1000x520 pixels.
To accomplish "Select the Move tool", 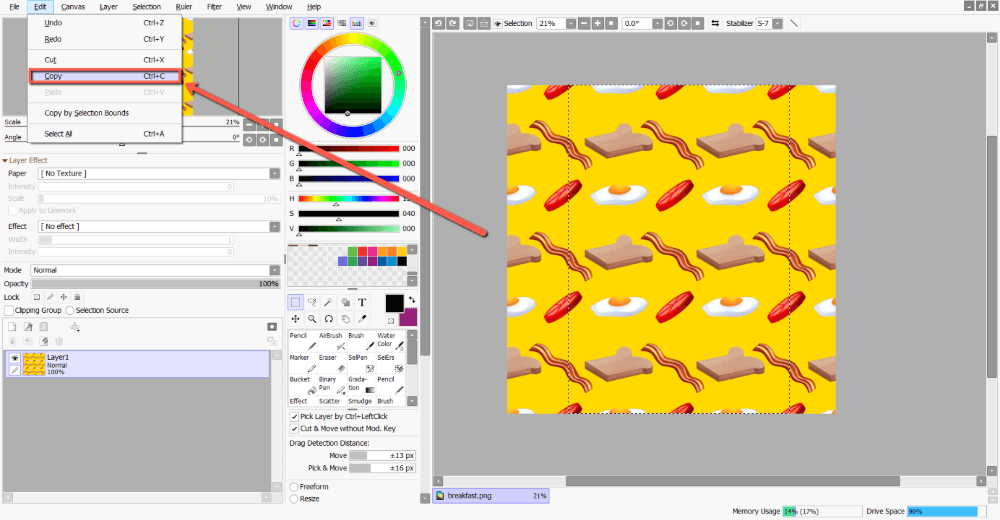I will (295, 318).
